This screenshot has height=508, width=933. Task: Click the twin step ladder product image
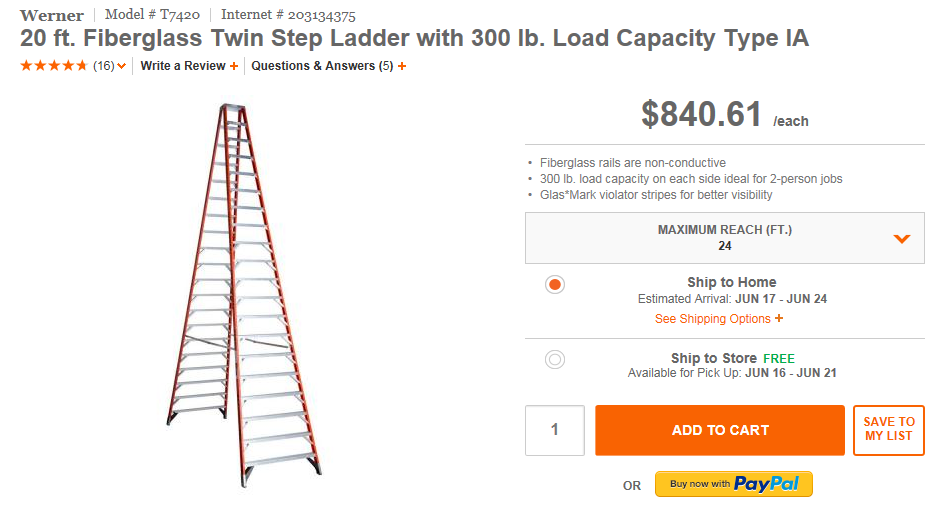[244, 289]
